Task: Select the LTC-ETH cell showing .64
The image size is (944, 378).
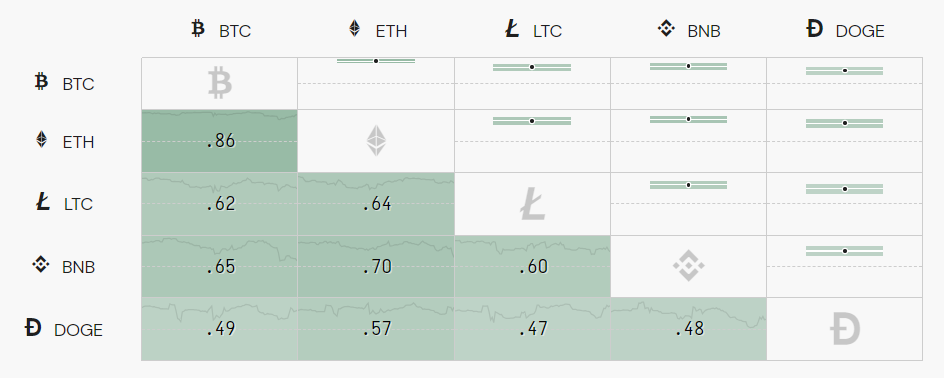Action: coord(376,204)
